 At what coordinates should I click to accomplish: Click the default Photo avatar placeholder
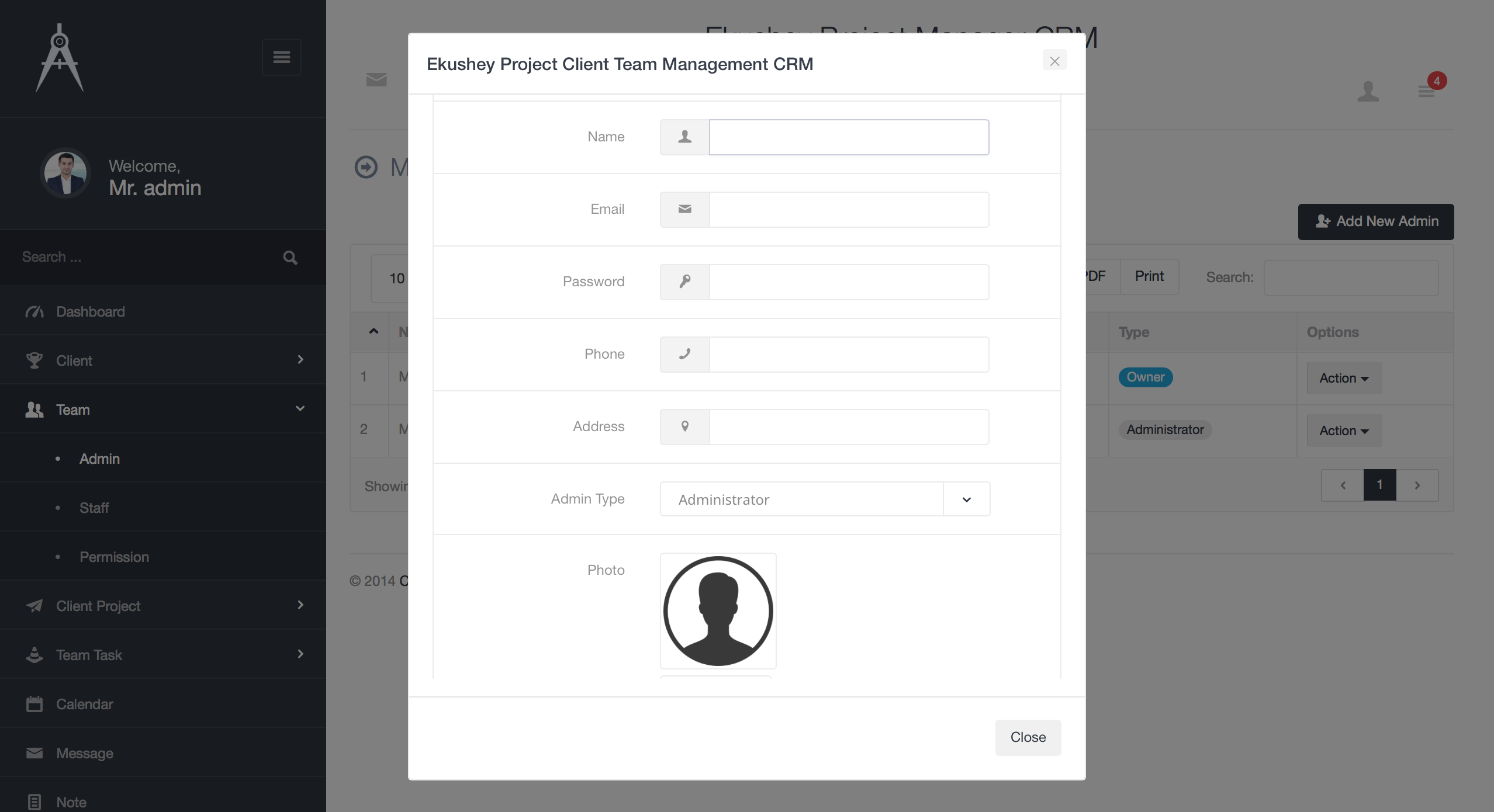click(718, 610)
